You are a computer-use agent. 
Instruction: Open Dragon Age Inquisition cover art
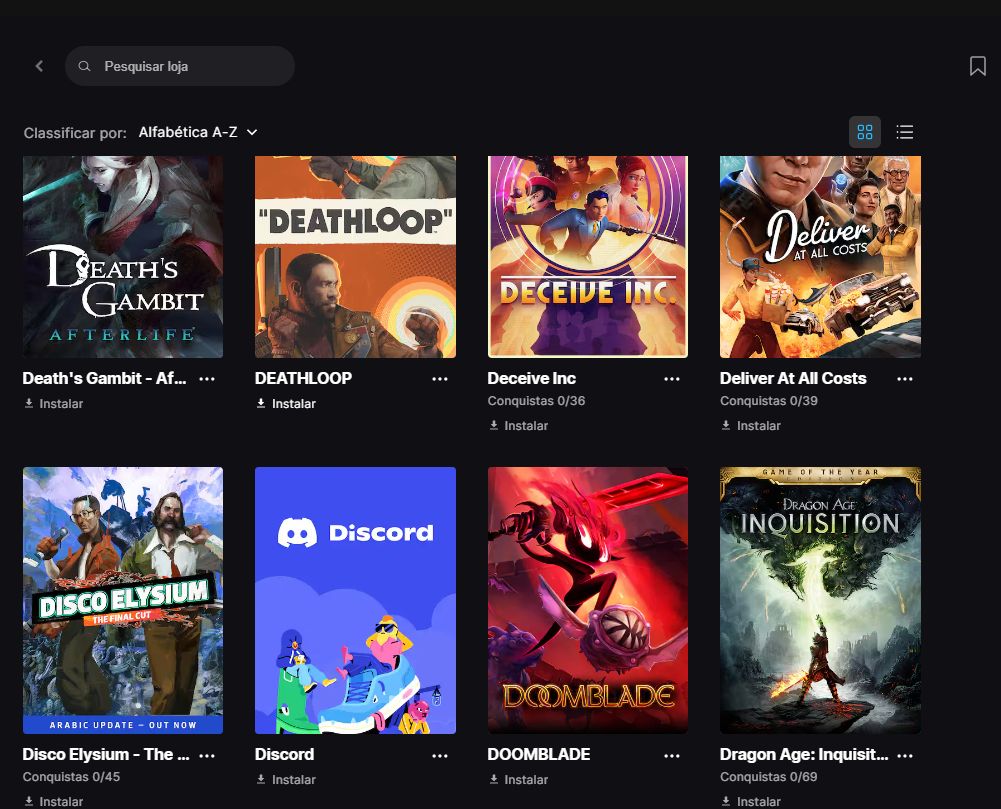coord(820,600)
